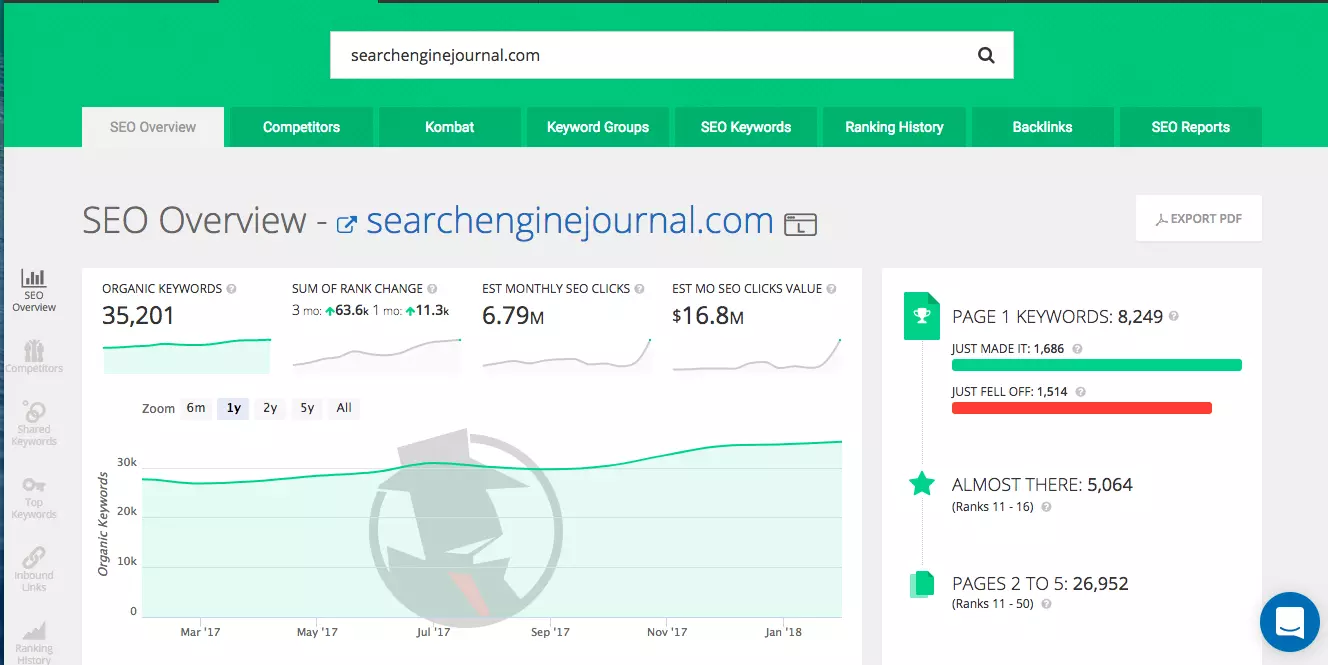Click the $16.8M clicks value figure

708,317
